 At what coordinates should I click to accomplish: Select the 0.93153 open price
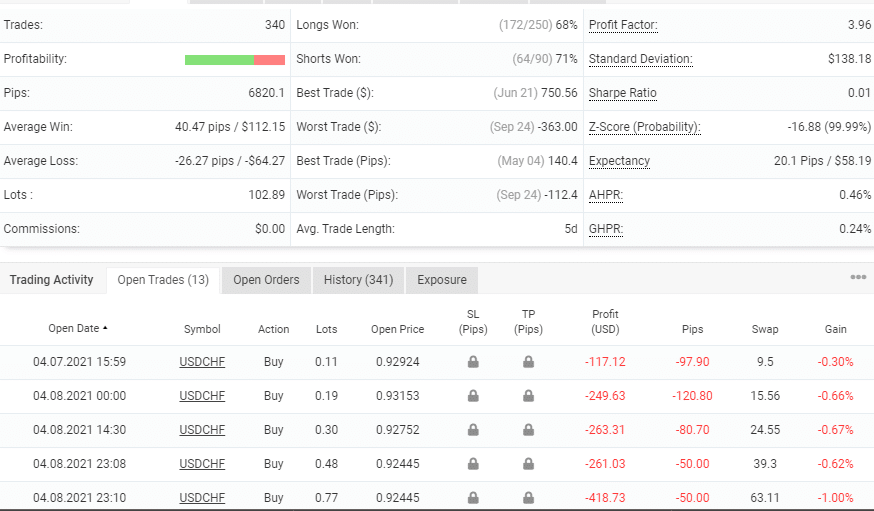point(397,396)
